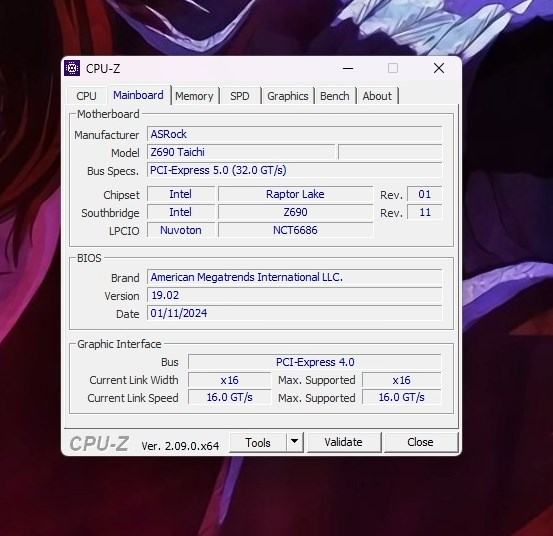Click the CPU-Z window title text
The height and width of the screenshot is (536, 553).
(x=103, y=68)
